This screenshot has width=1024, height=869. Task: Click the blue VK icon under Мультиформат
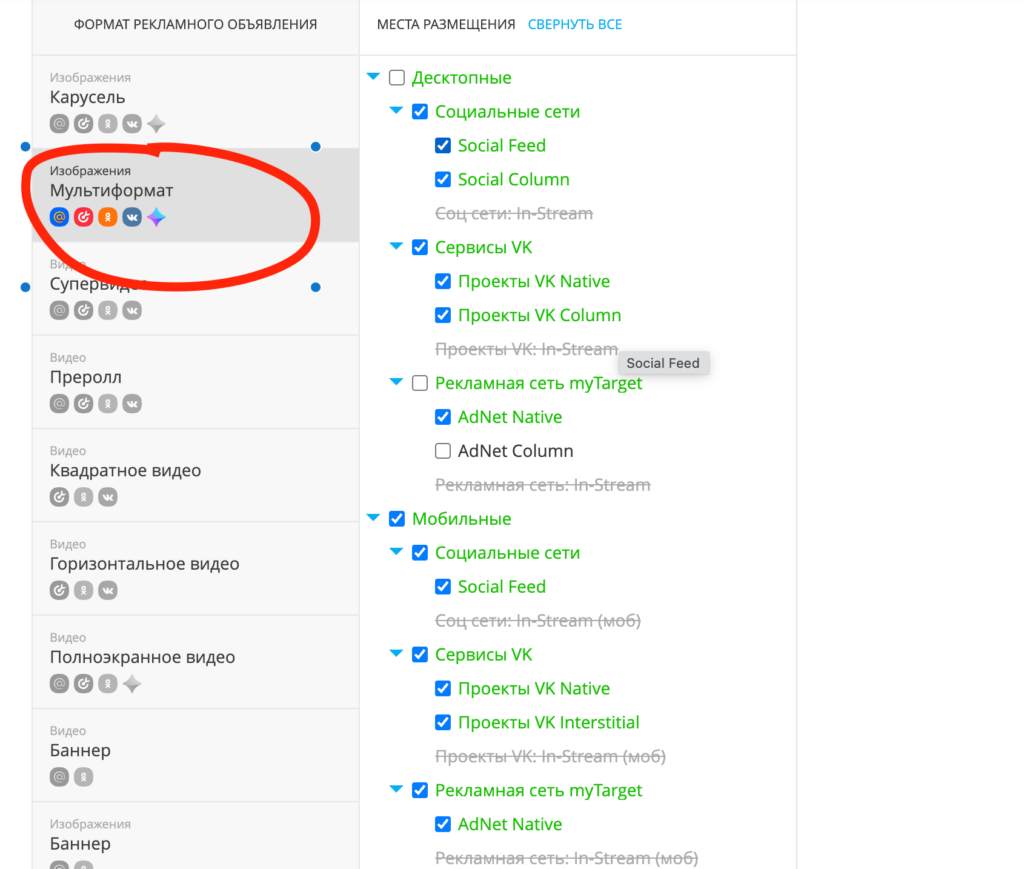coord(132,217)
